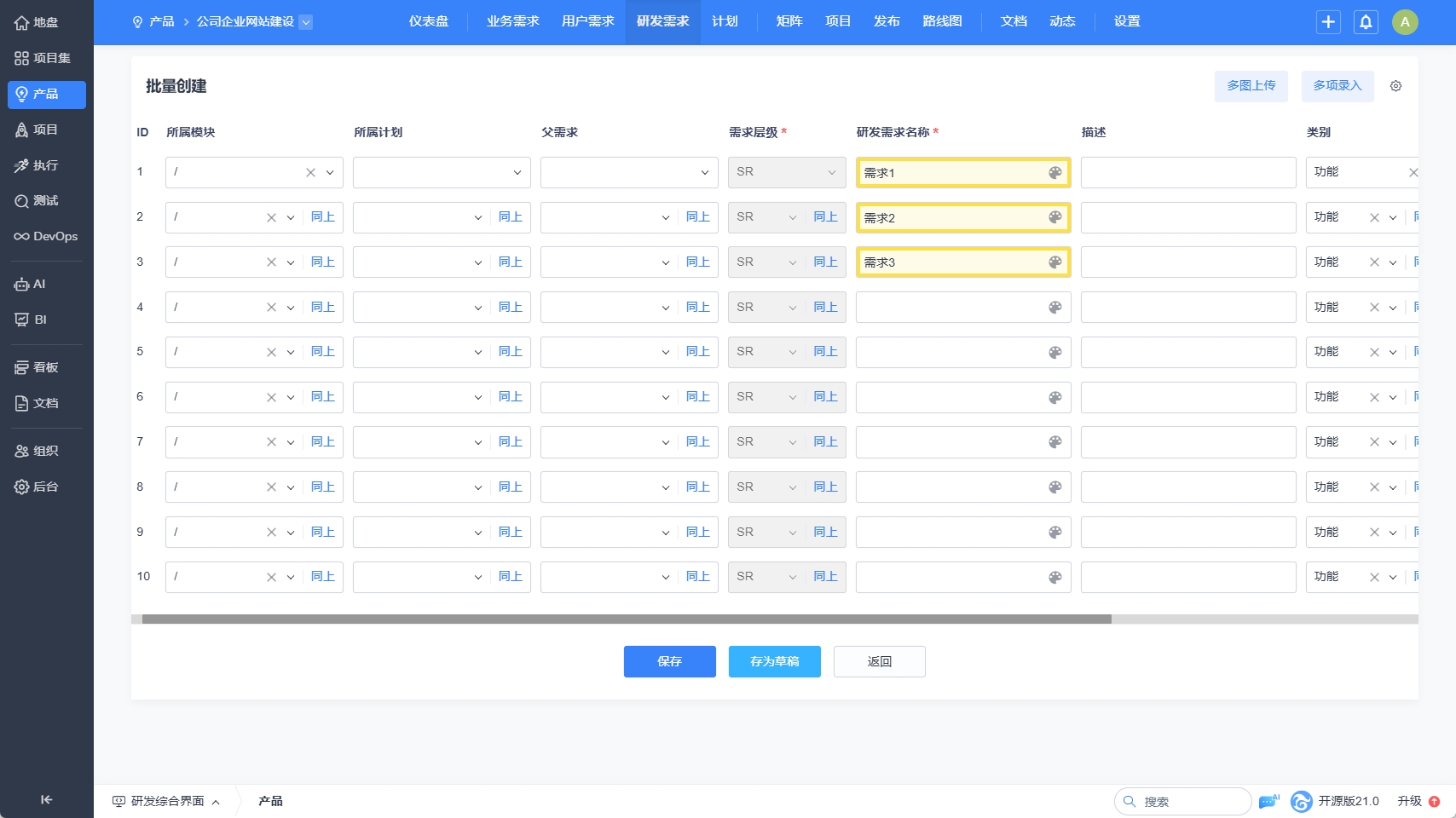Click the 研发需求名称 field in row 5
Image resolution: width=1456 pixels, height=818 pixels.
point(963,352)
